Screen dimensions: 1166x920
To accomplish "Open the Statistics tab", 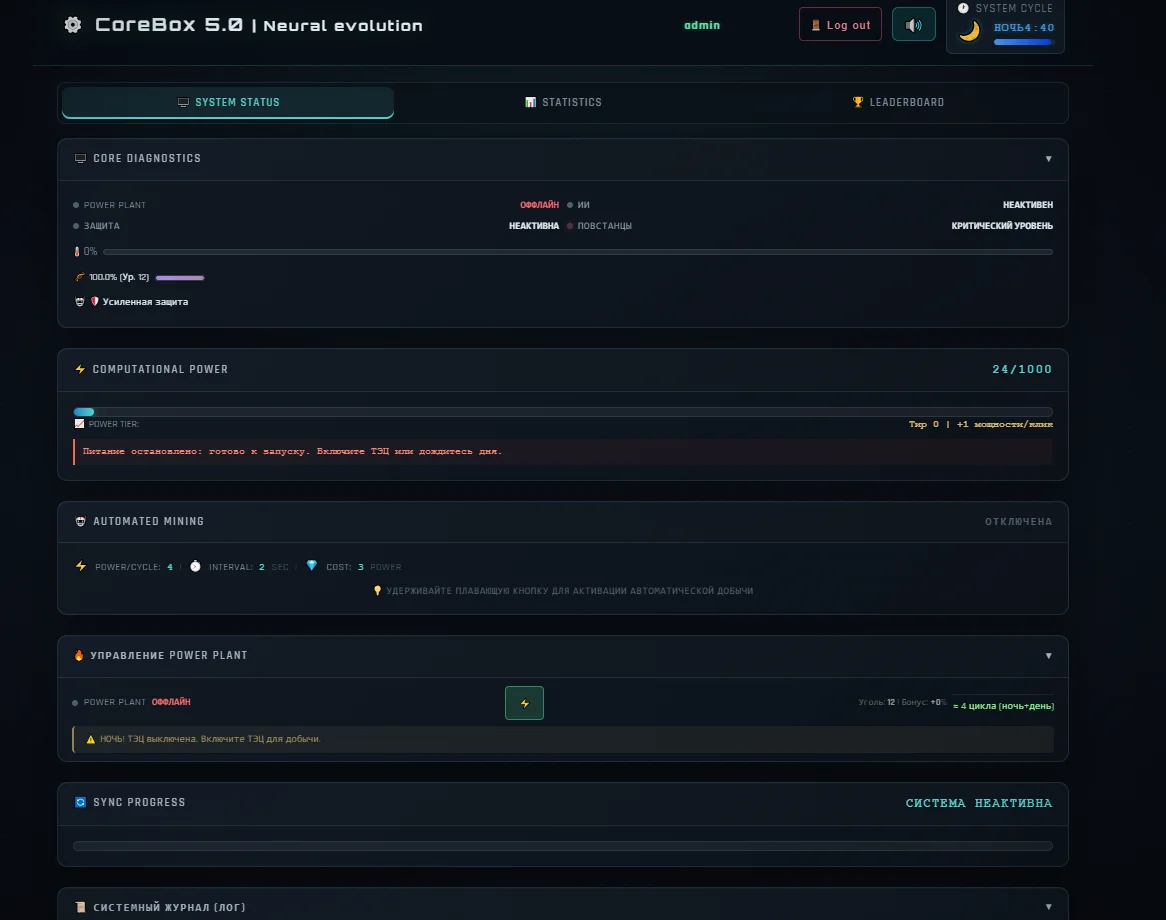I will pos(563,103).
